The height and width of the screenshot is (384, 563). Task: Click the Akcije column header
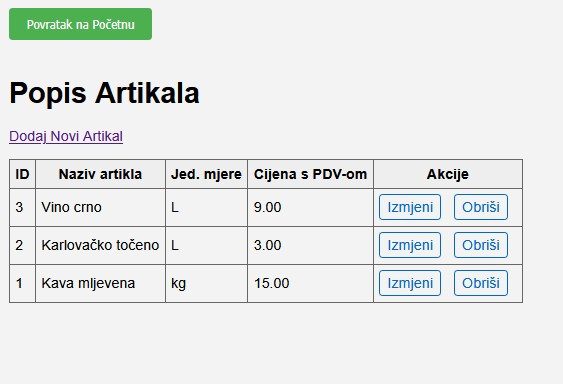pyautogui.click(x=448, y=174)
